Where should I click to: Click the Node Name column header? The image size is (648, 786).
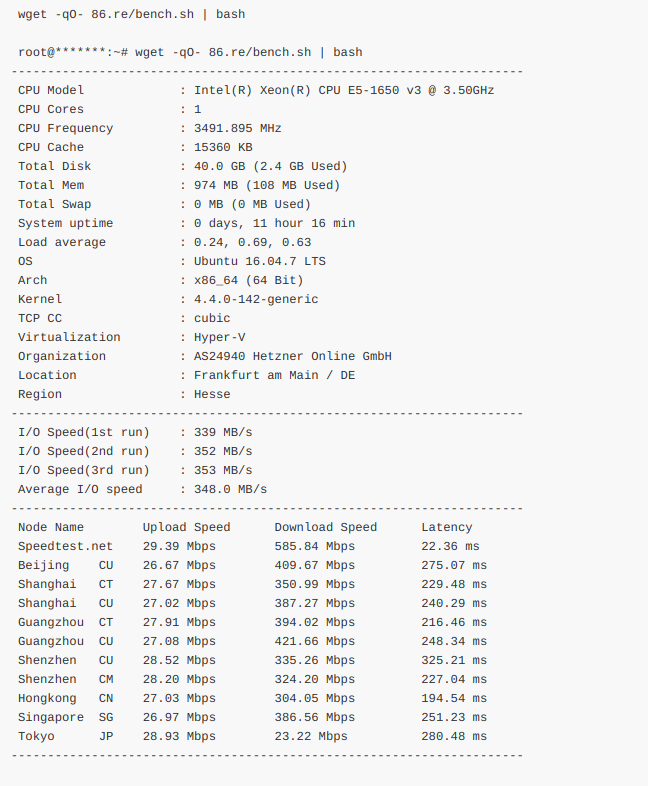click(51, 527)
